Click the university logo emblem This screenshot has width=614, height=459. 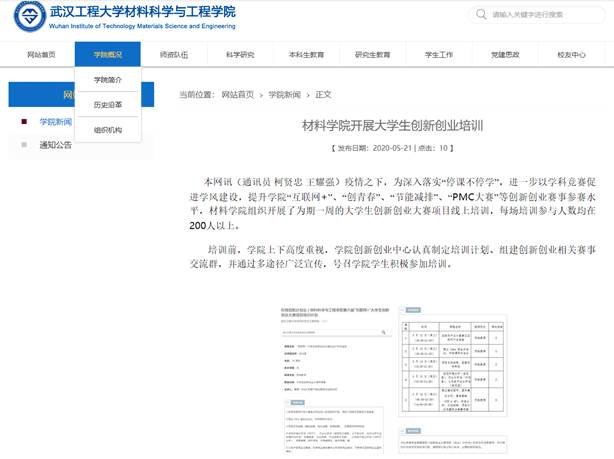[29, 17]
